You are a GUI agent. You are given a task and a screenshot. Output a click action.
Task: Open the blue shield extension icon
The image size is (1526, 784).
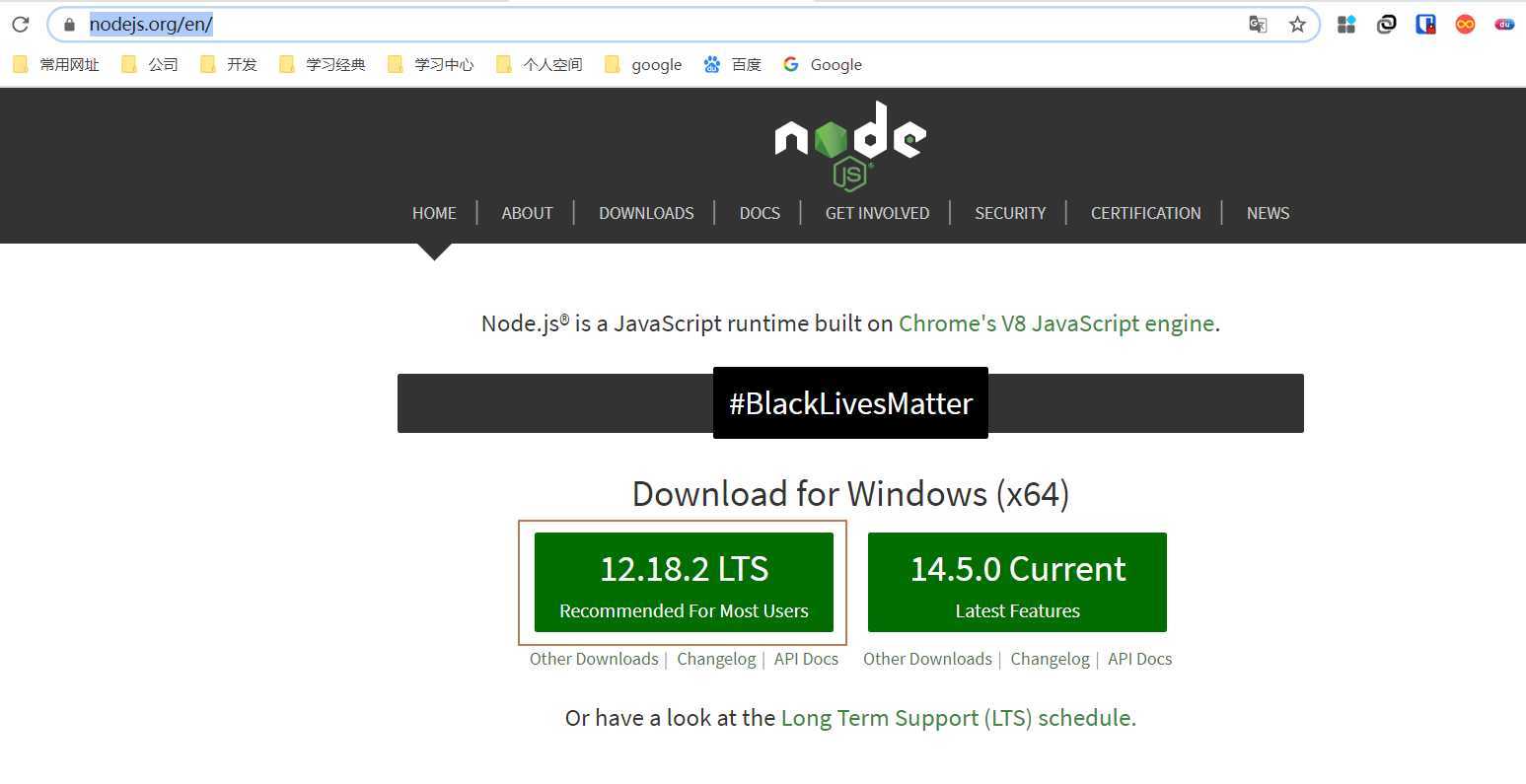pyautogui.click(x=1425, y=25)
